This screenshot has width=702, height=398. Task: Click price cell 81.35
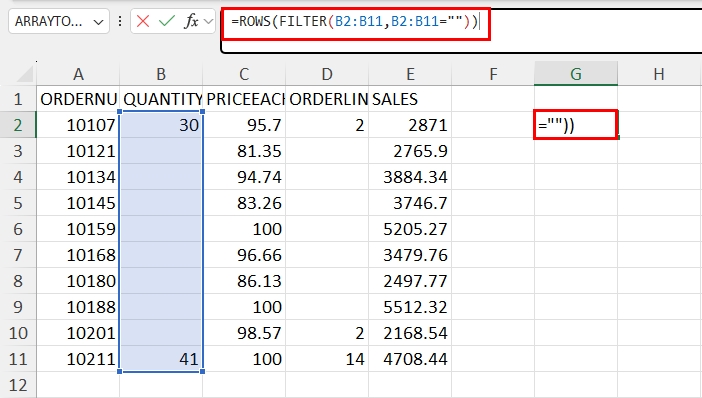tap(244, 151)
